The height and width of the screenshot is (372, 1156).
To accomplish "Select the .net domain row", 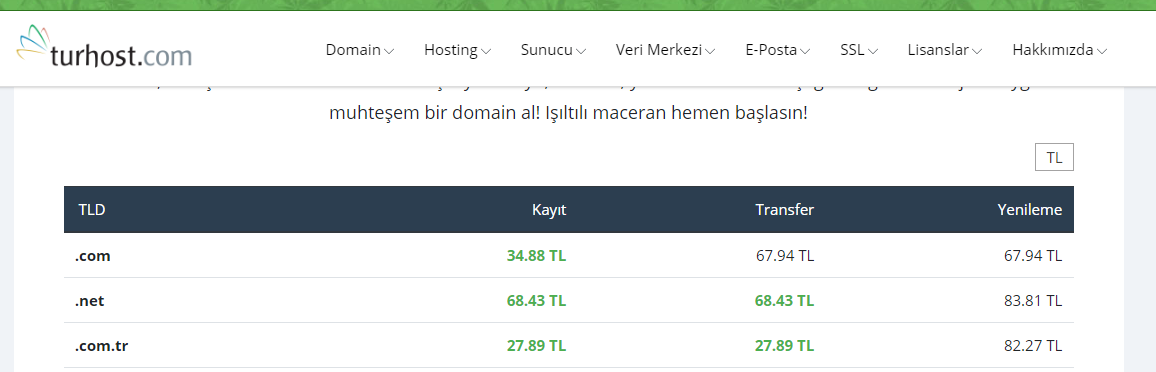I will 568,301.
